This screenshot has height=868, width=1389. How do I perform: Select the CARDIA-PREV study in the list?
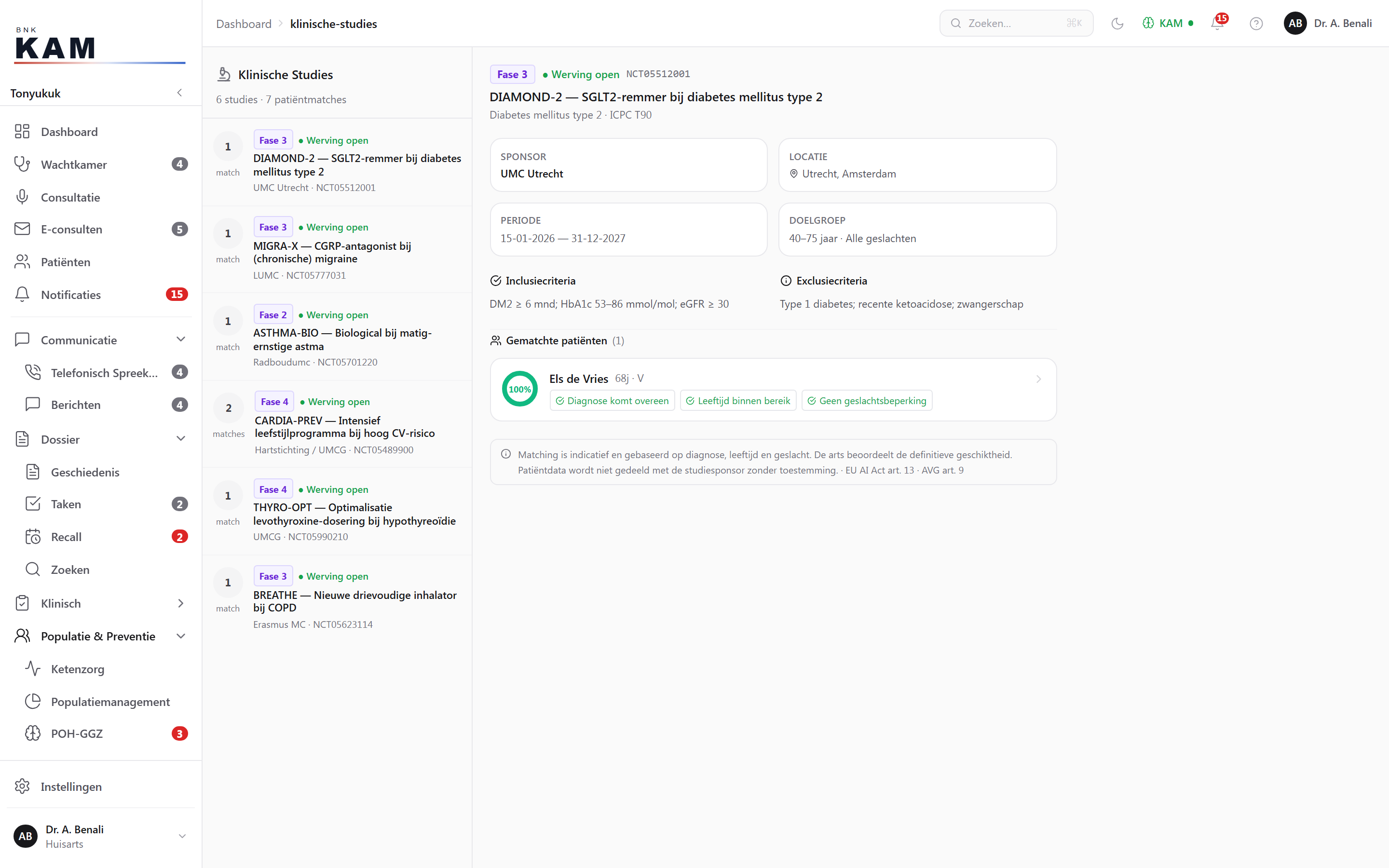[x=338, y=425]
